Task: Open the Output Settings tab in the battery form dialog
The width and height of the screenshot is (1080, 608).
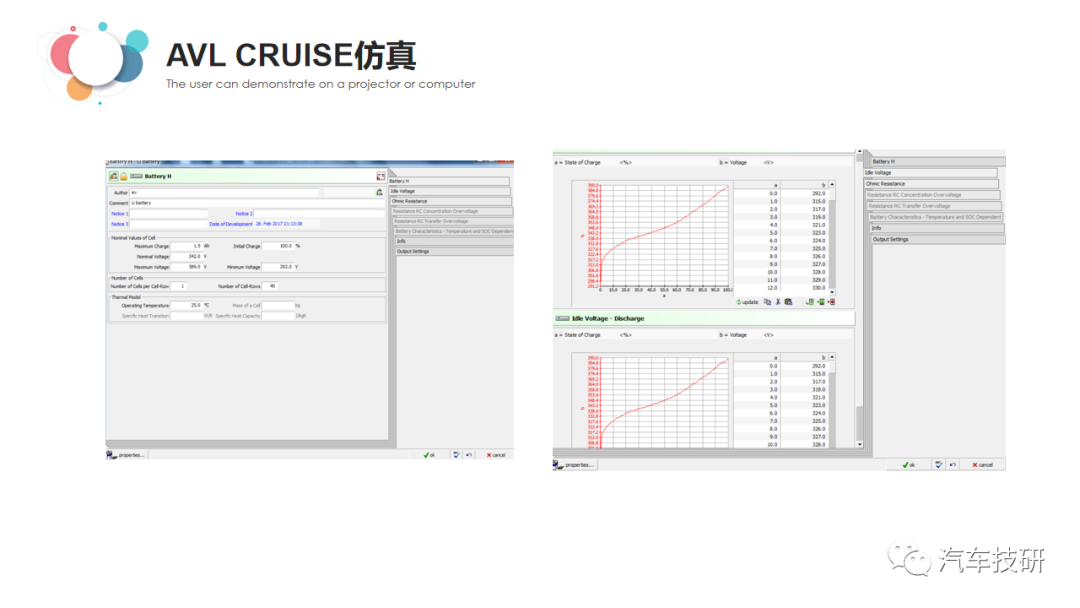Action: point(451,251)
